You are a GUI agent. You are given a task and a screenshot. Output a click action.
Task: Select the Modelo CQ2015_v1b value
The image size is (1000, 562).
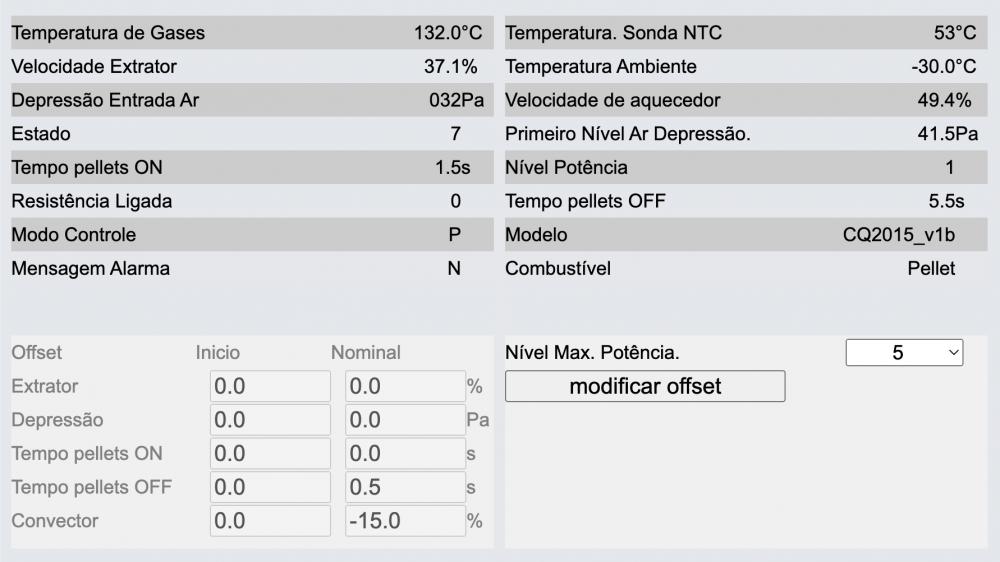pyautogui.click(x=899, y=235)
